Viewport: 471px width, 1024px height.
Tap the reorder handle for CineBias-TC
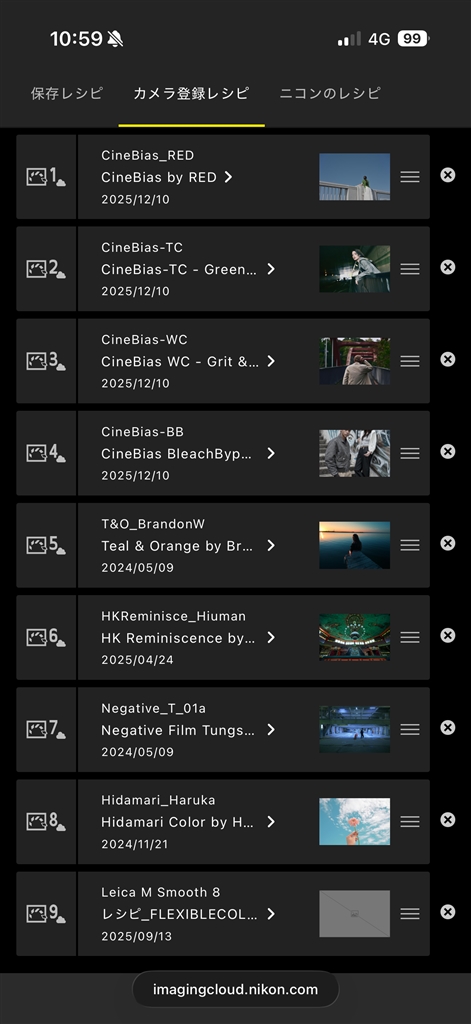click(x=410, y=269)
